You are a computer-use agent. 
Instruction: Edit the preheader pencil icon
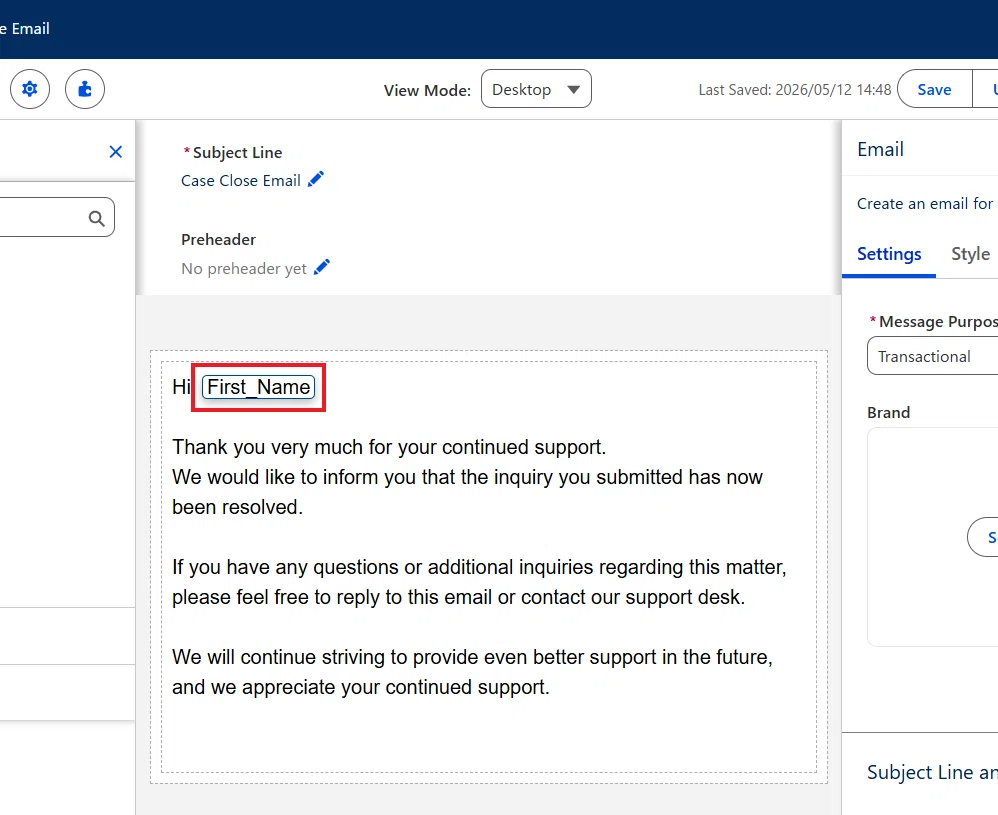coord(322,267)
